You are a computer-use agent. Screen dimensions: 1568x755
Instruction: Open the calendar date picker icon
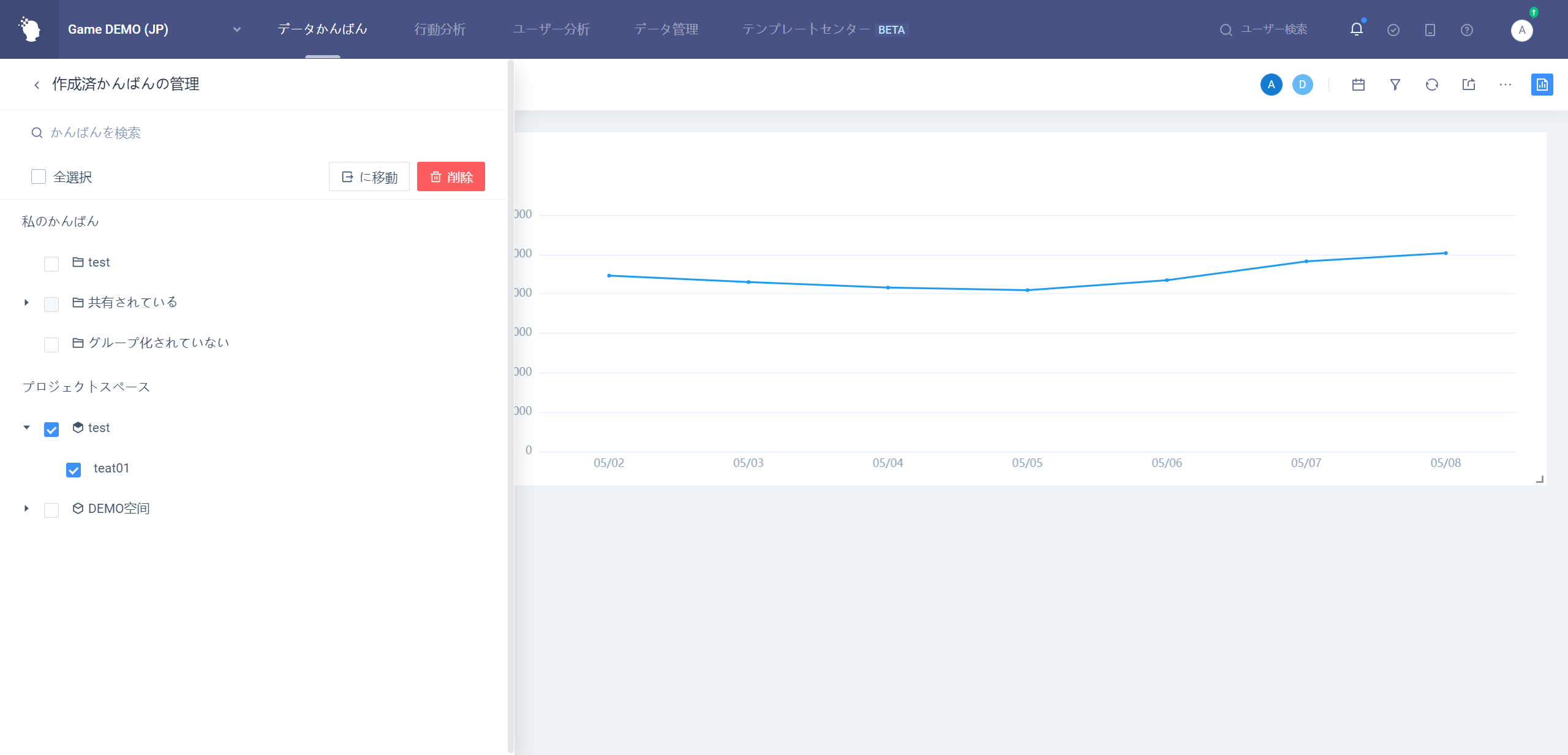(x=1359, y=85)
